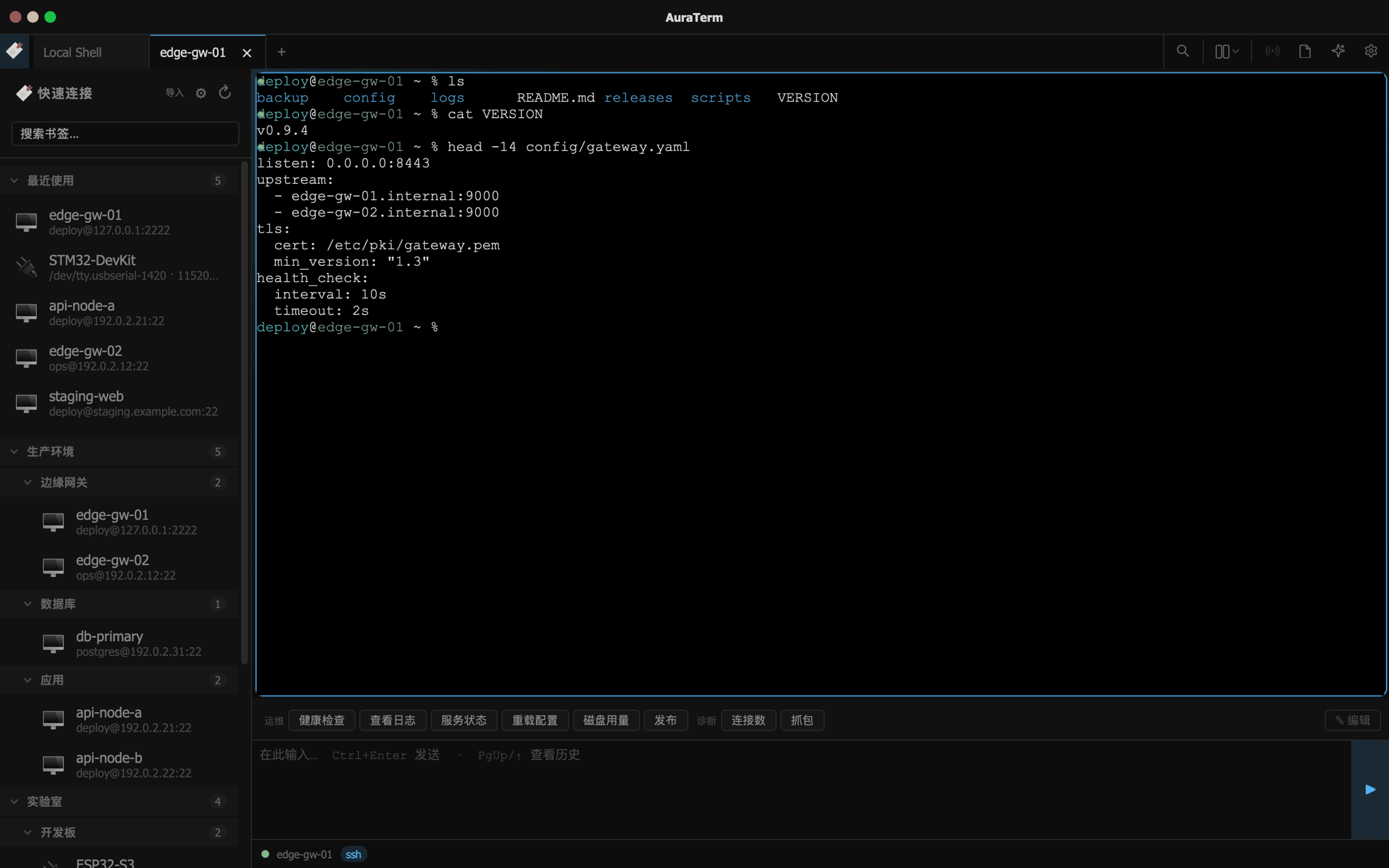Click the AuraTerm bookmark logo icon in tab bar
1389x868 pixels.
click(15, 51)
